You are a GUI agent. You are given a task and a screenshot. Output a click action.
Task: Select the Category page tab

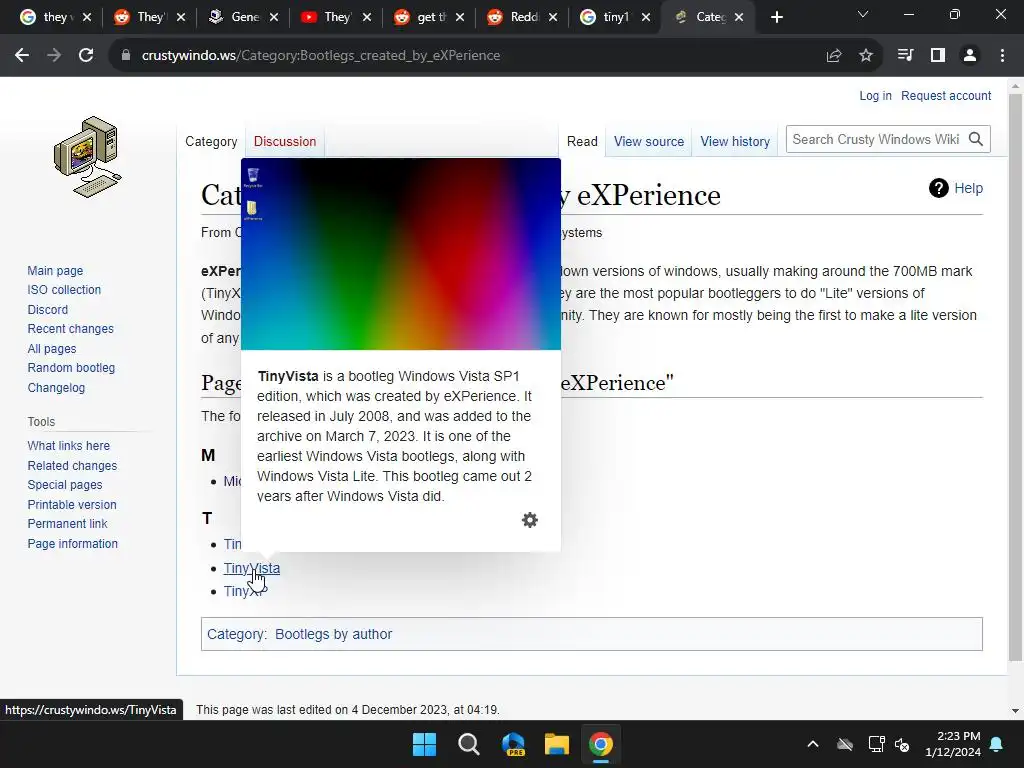211,141
